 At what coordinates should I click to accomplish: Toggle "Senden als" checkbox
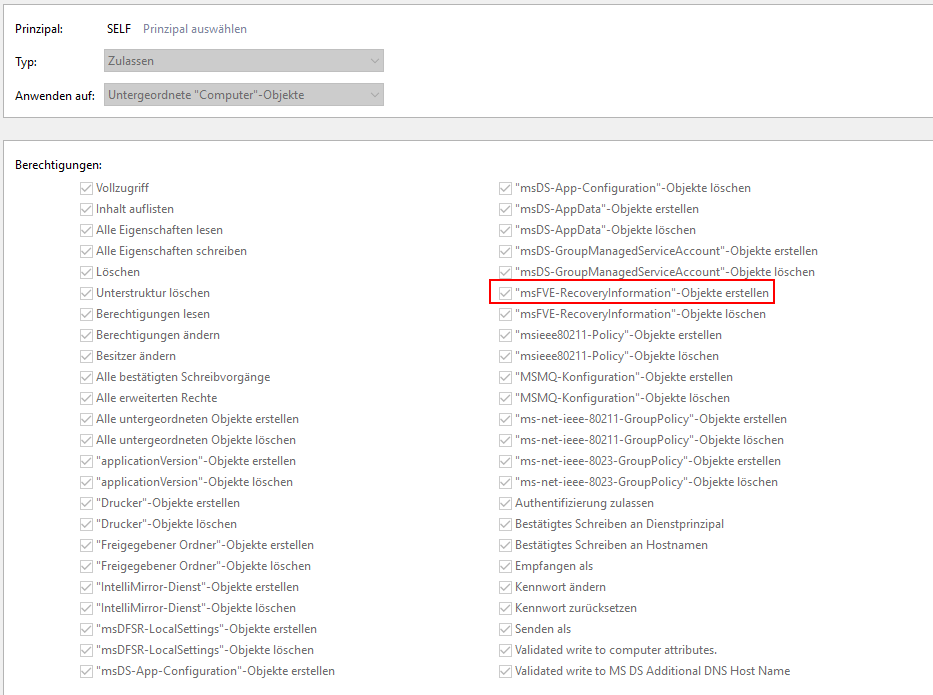[x=505, y=629]
